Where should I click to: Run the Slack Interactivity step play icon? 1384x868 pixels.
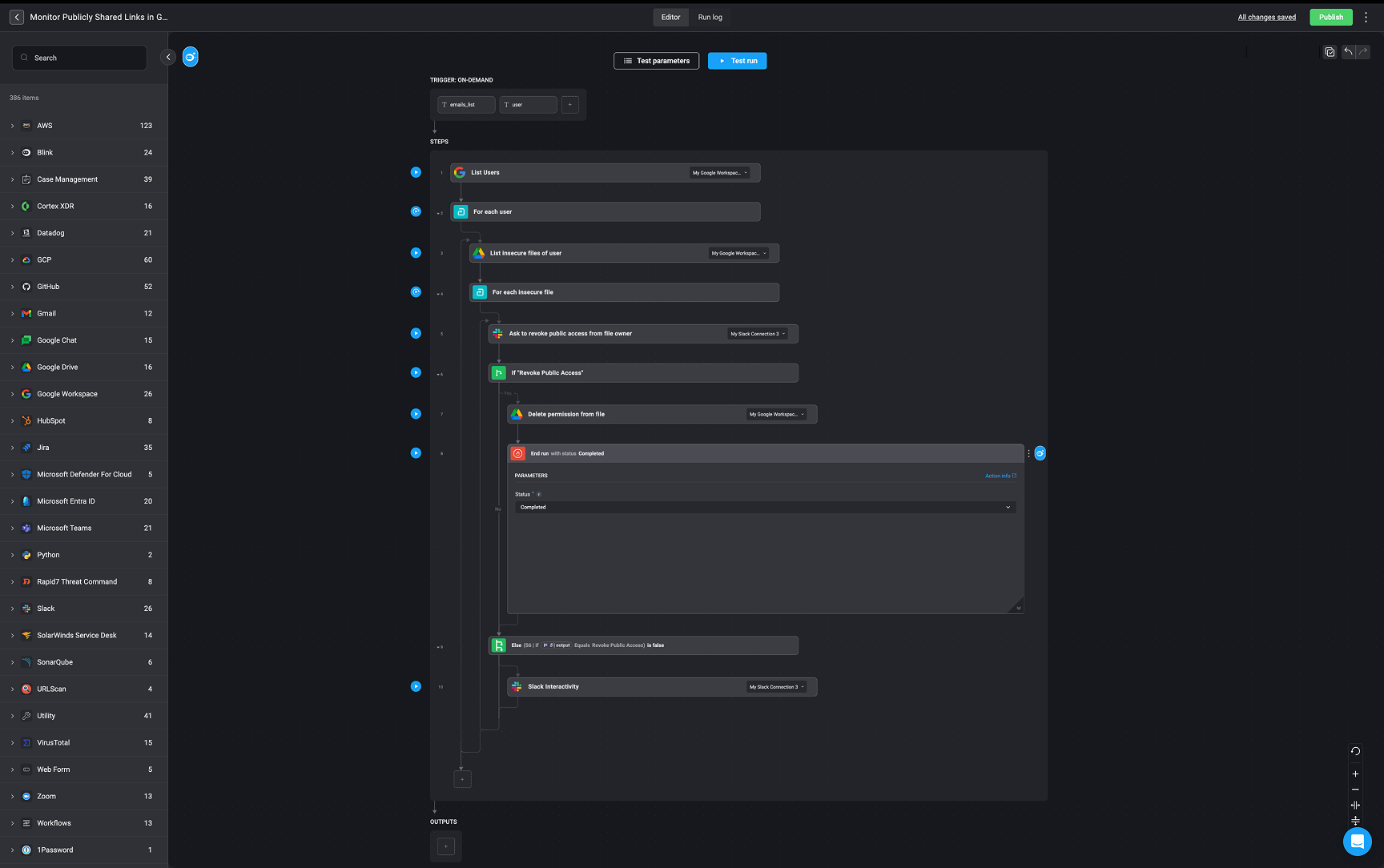click(416, 686)
